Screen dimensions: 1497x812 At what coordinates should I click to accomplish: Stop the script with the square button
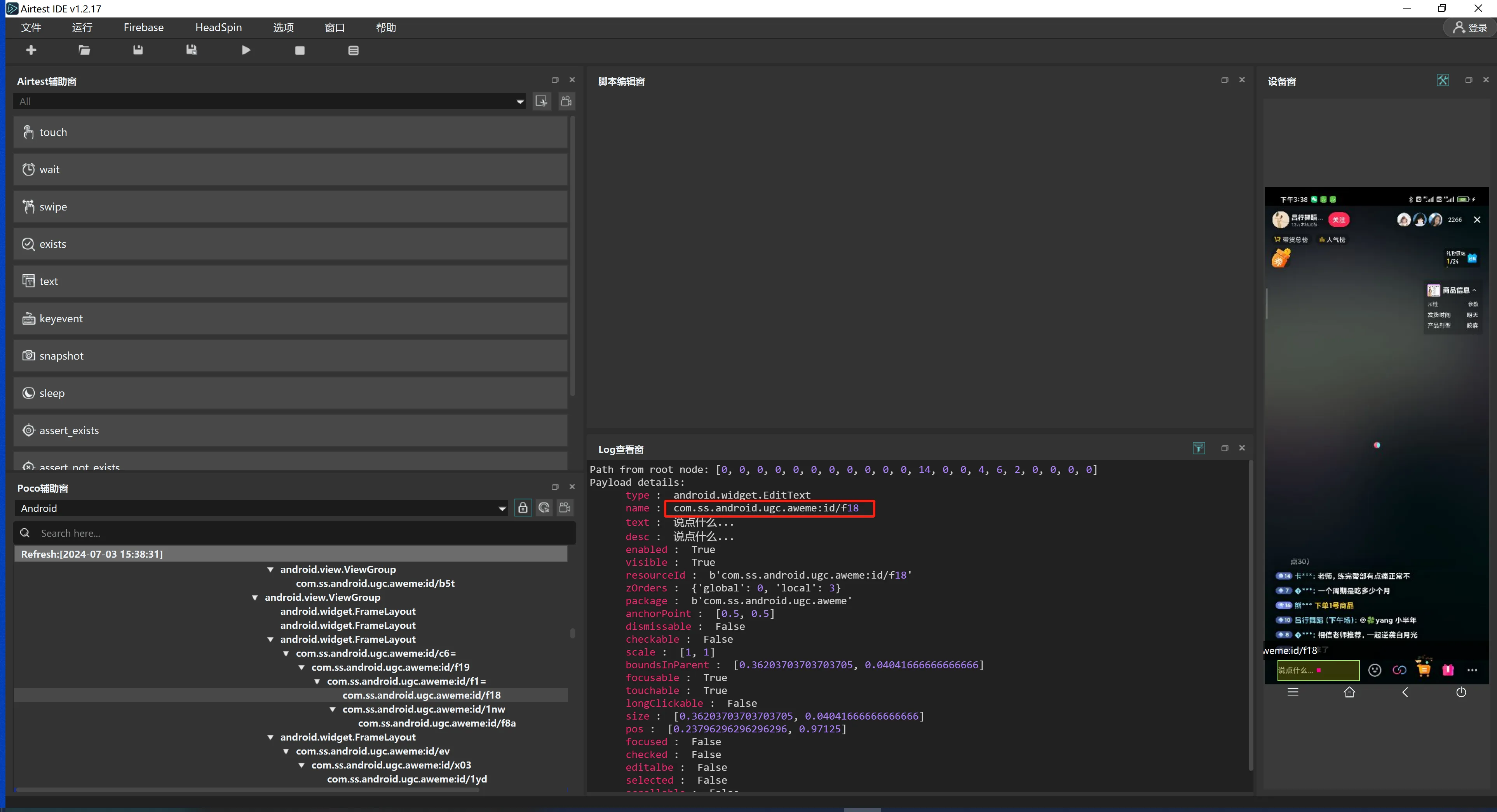[300, 50]
